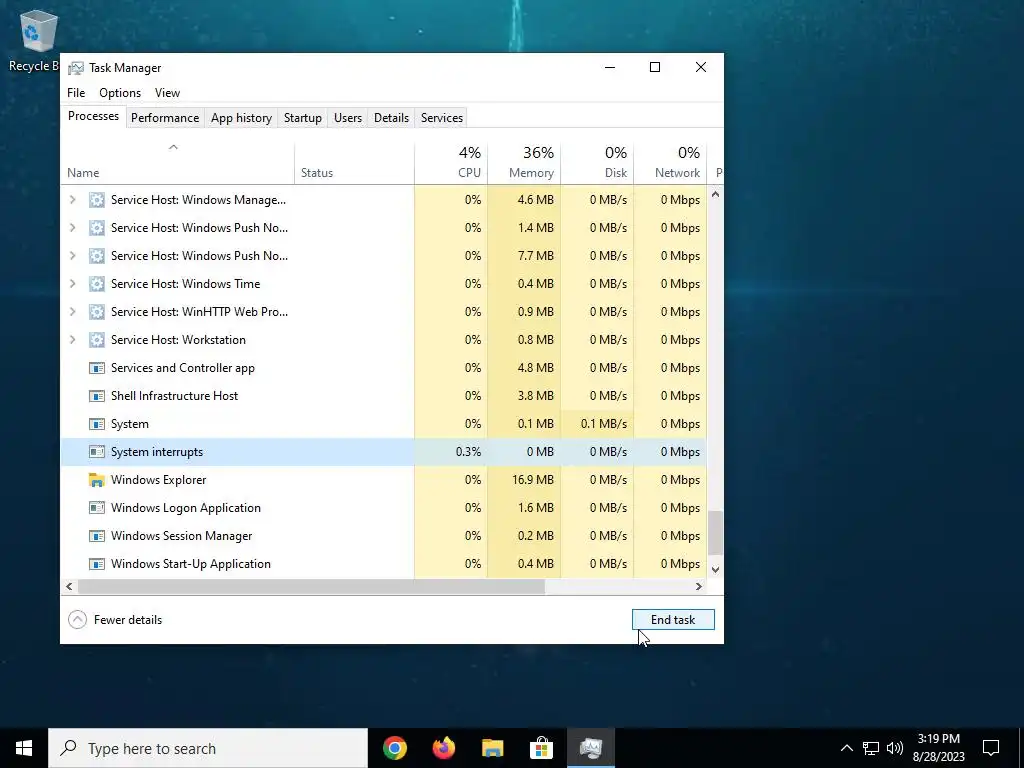Switch to the Services tab
The image size is (1024, 768).
pyautogui.click(x=441, y=118)
